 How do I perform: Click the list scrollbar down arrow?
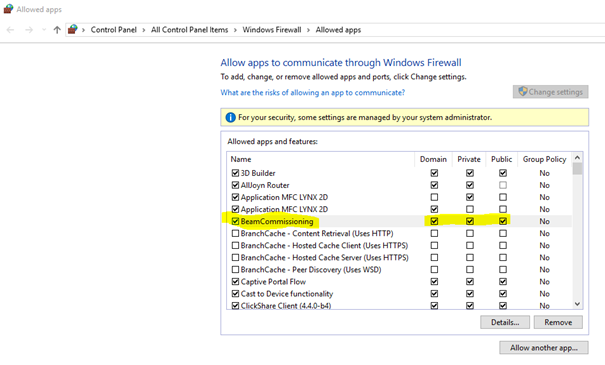(577, 304)
